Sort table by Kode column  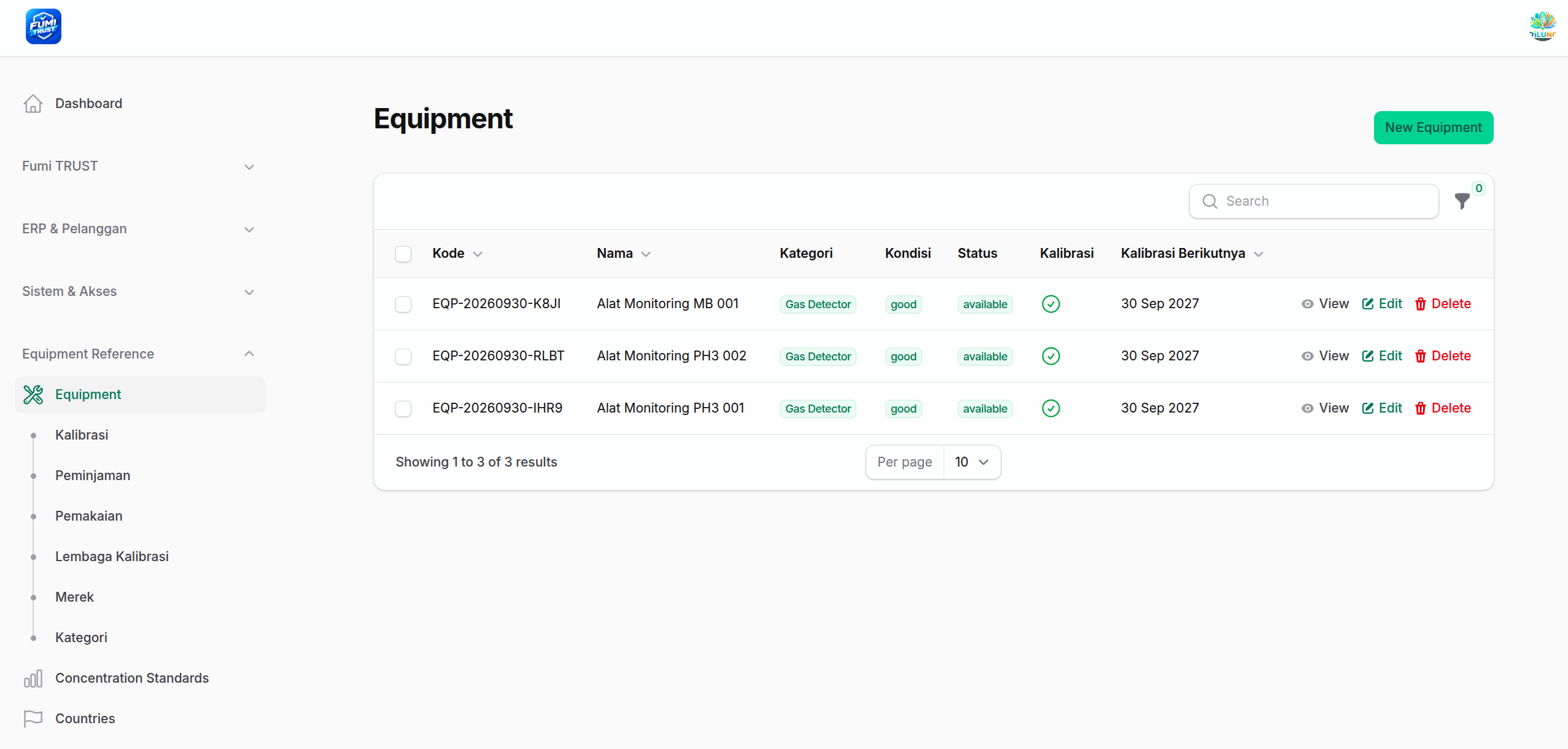(457, 254)
